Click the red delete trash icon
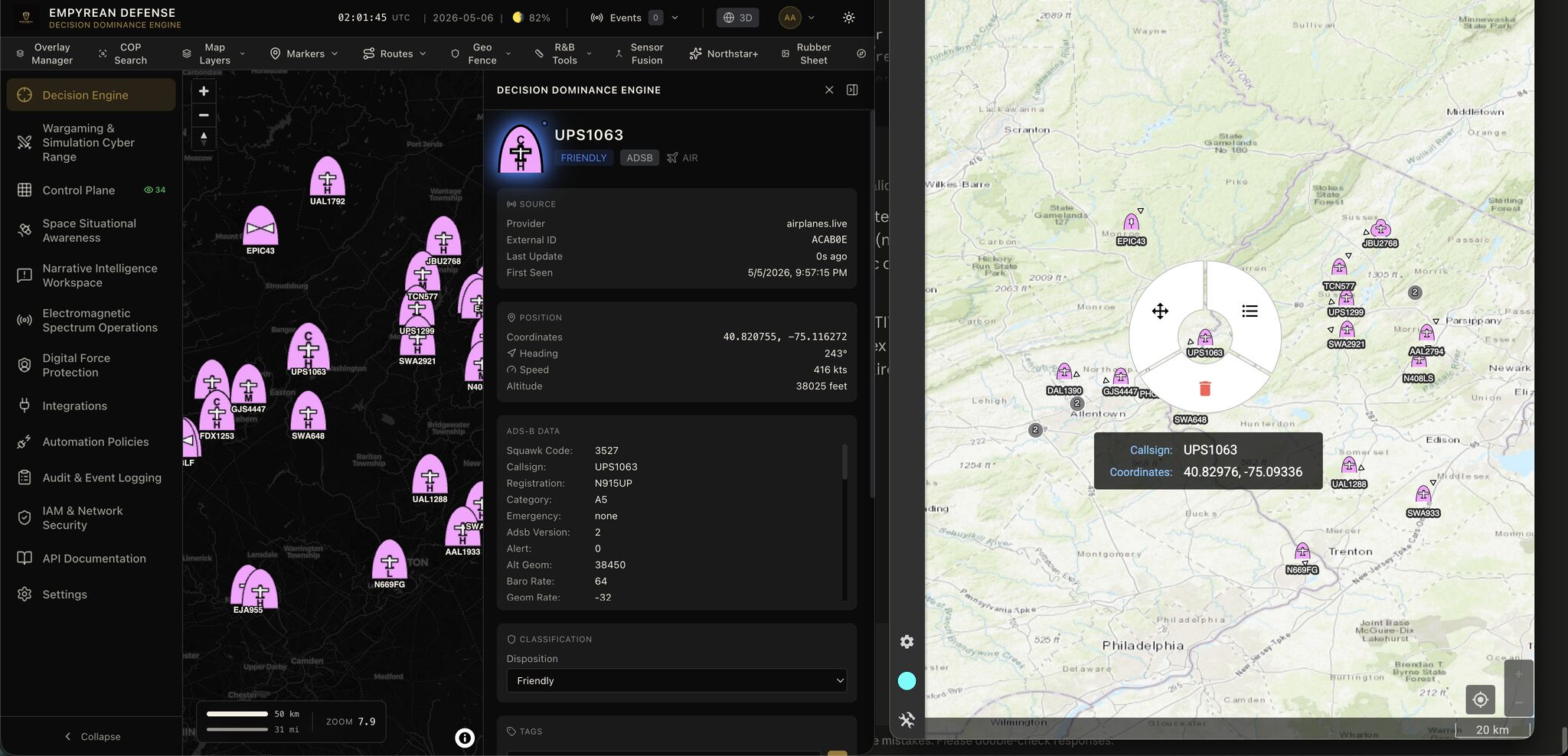This screenshot has height=756, width=1568. pos(1204,389)
